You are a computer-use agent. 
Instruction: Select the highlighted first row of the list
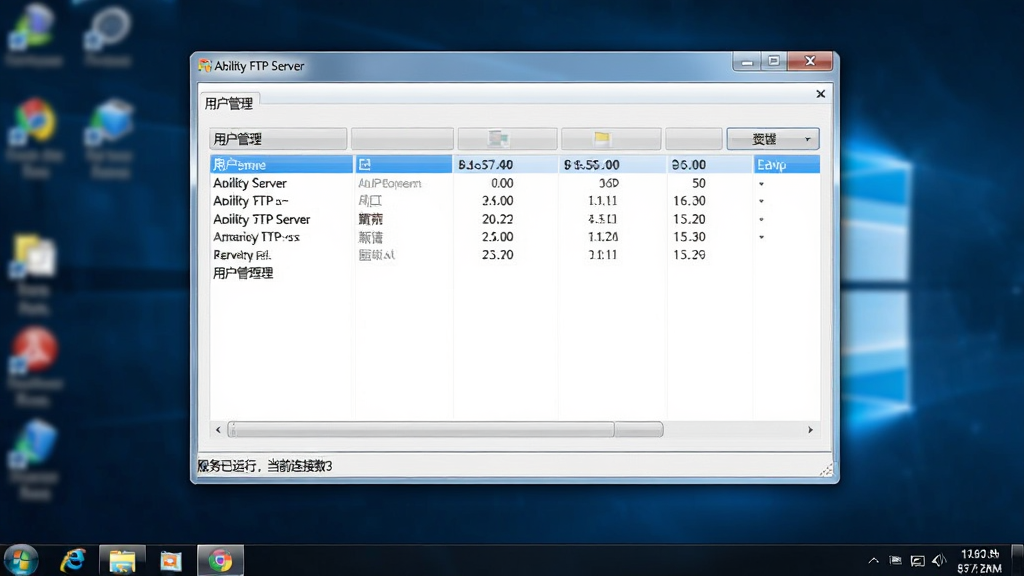coord(515,165)
